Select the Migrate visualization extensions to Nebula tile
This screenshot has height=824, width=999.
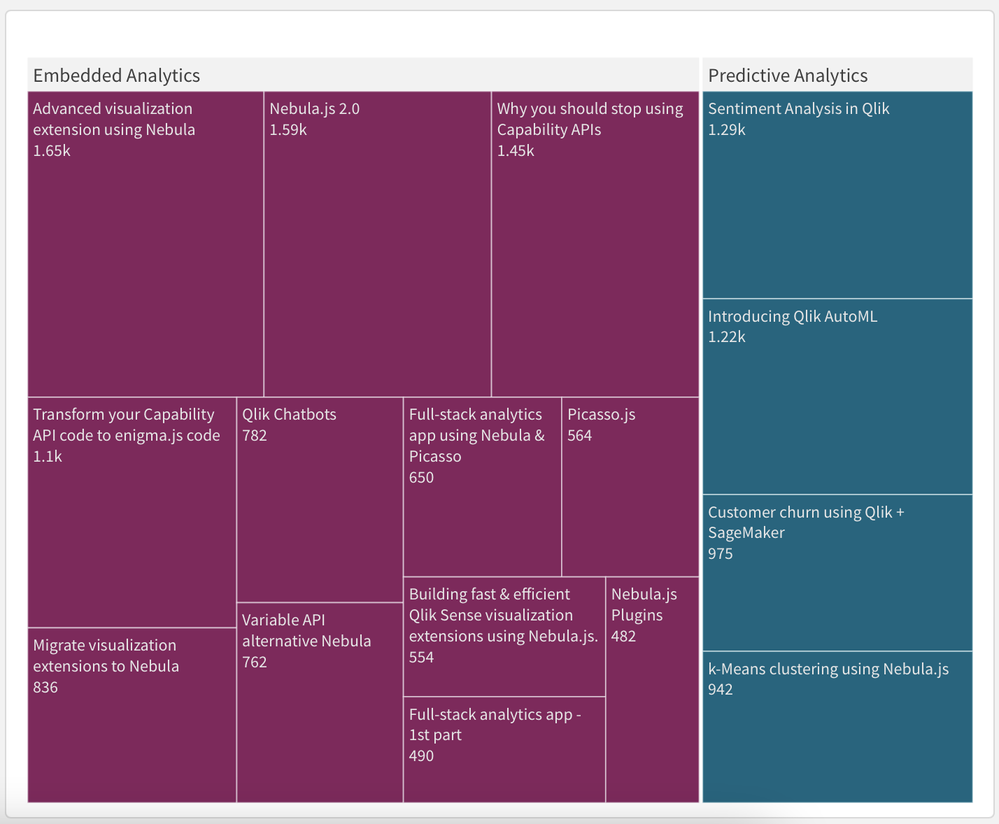(x=132, y=715)
